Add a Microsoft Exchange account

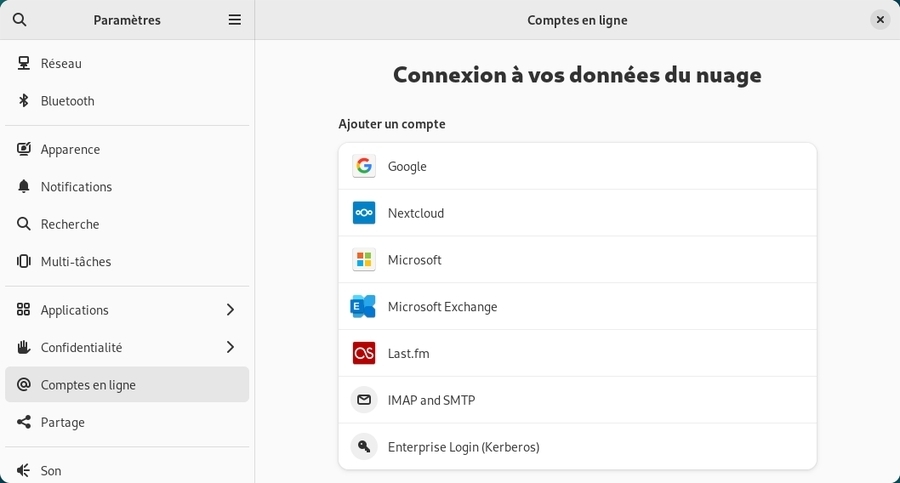click(577, 307)
